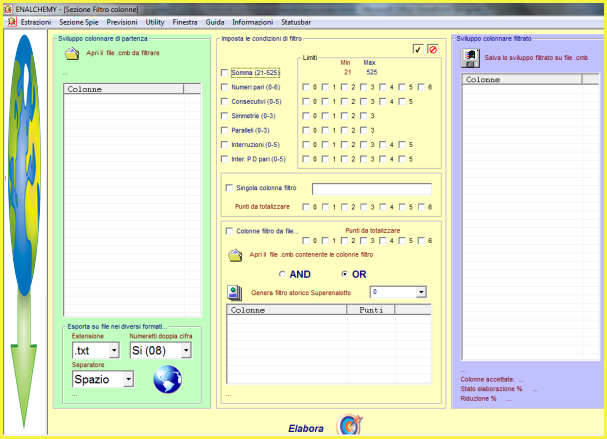Image resolution: width=607 pixels, height=439 pixels.
Task: Select the OR radio button
Action: click(x=344, y=274)
